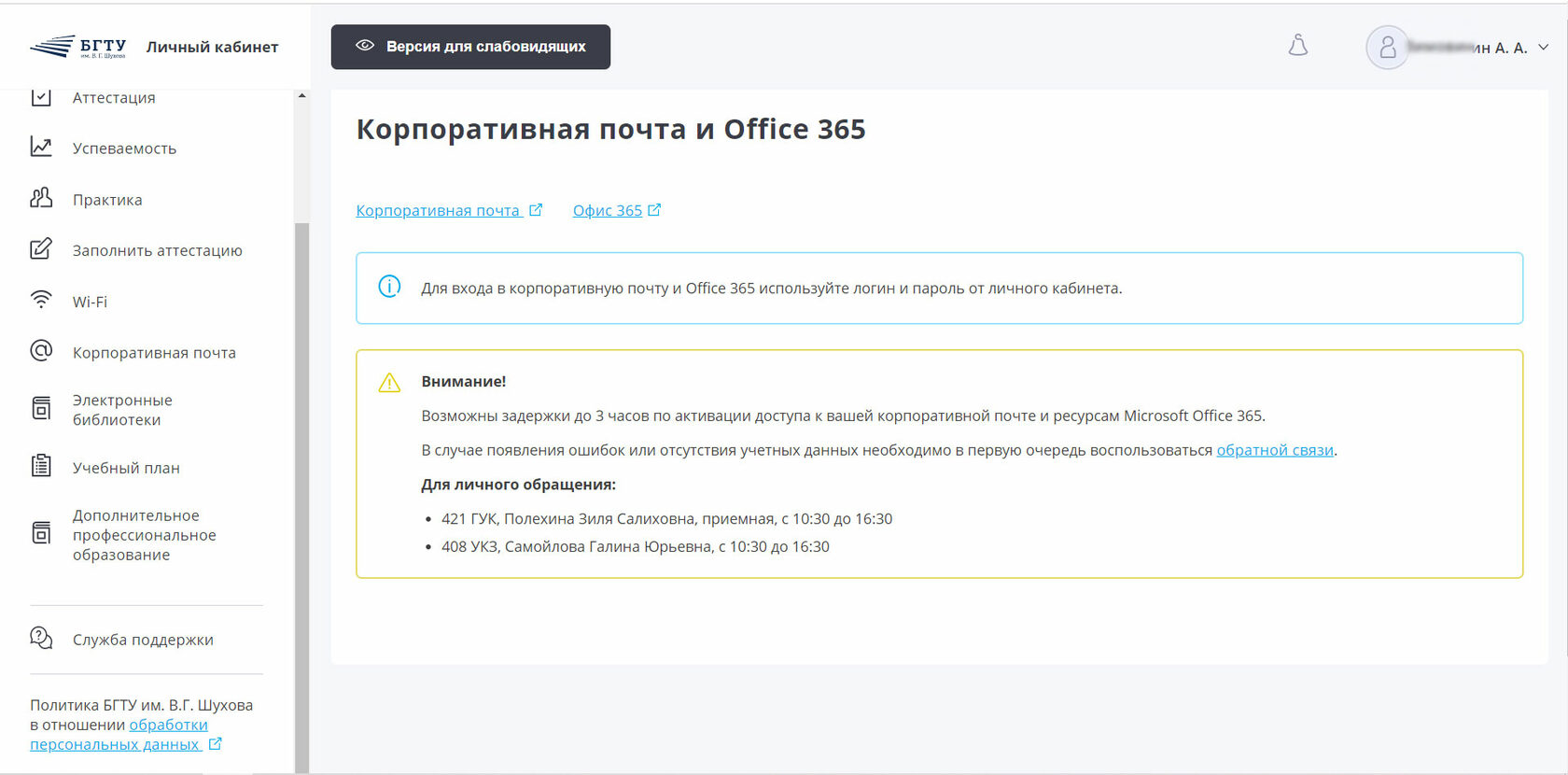
Task: Click sidebar scrollbar up arrow
Action: (x=301, y=96)
